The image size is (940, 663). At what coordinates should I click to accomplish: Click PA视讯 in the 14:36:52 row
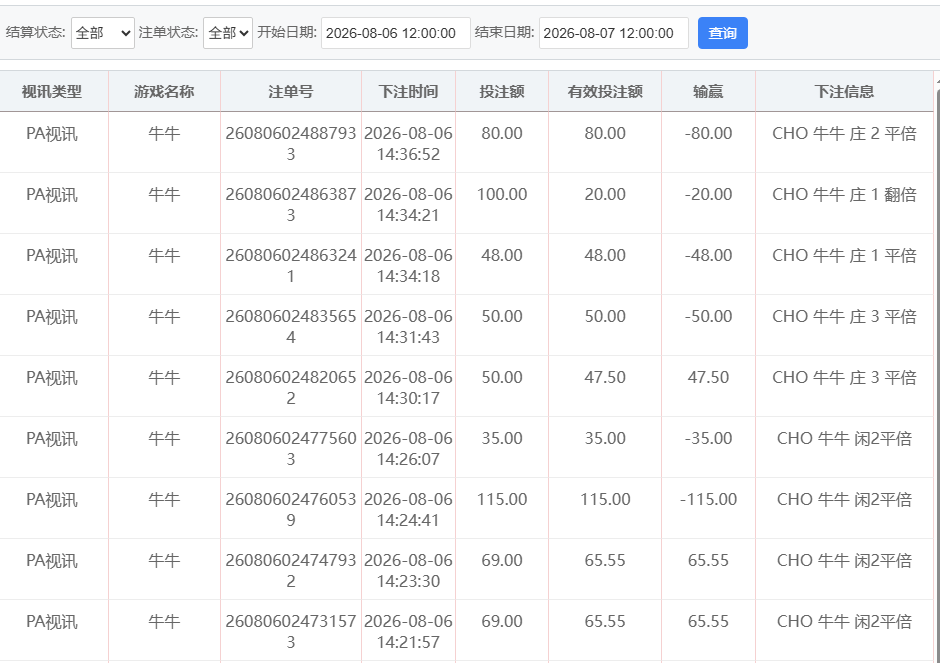(x=52, y=134)
